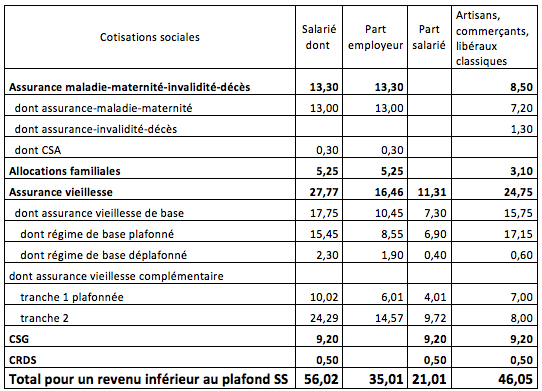This screenshot has width=542, height=391.
Task: Click value 10,45 in vieillesse de base row
Action: [x=389, y=213]
